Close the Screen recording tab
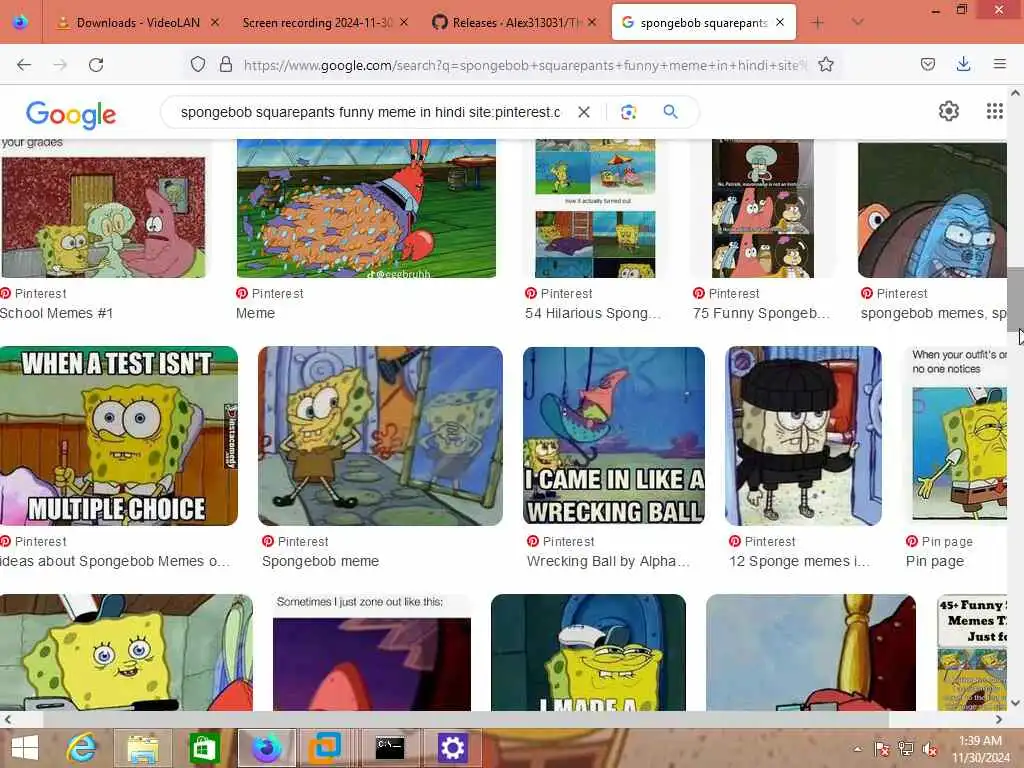This screenshot has height=768, width=1024. point(404,22)
